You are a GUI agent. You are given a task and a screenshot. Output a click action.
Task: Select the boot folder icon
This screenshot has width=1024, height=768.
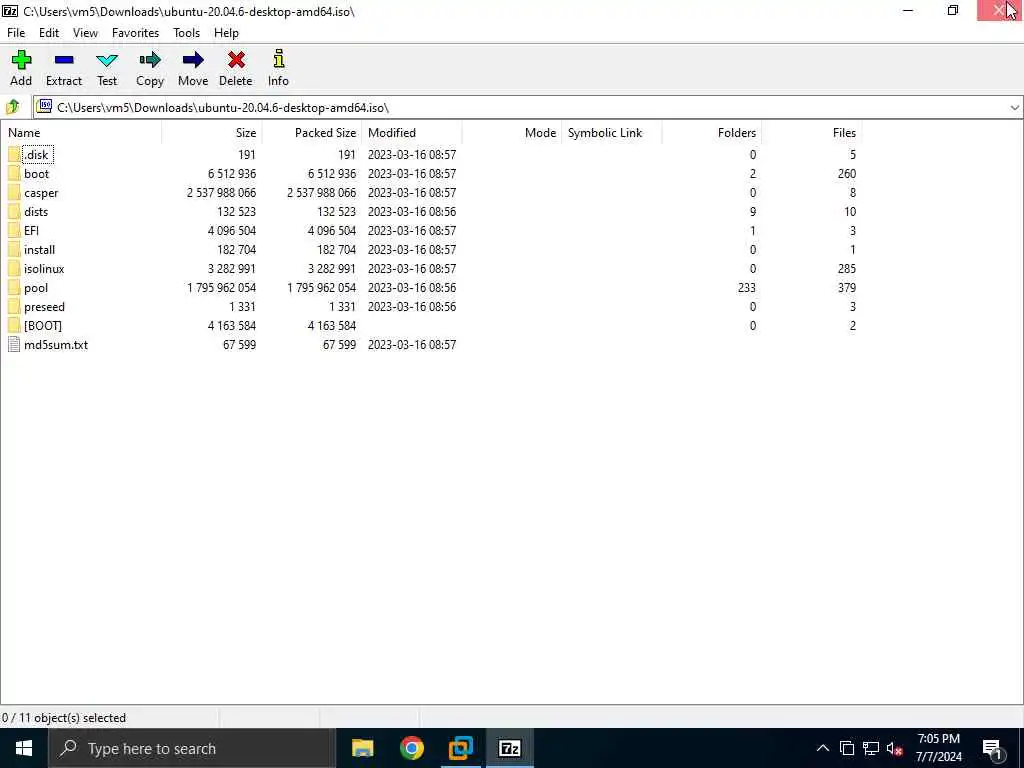(14, 174)
